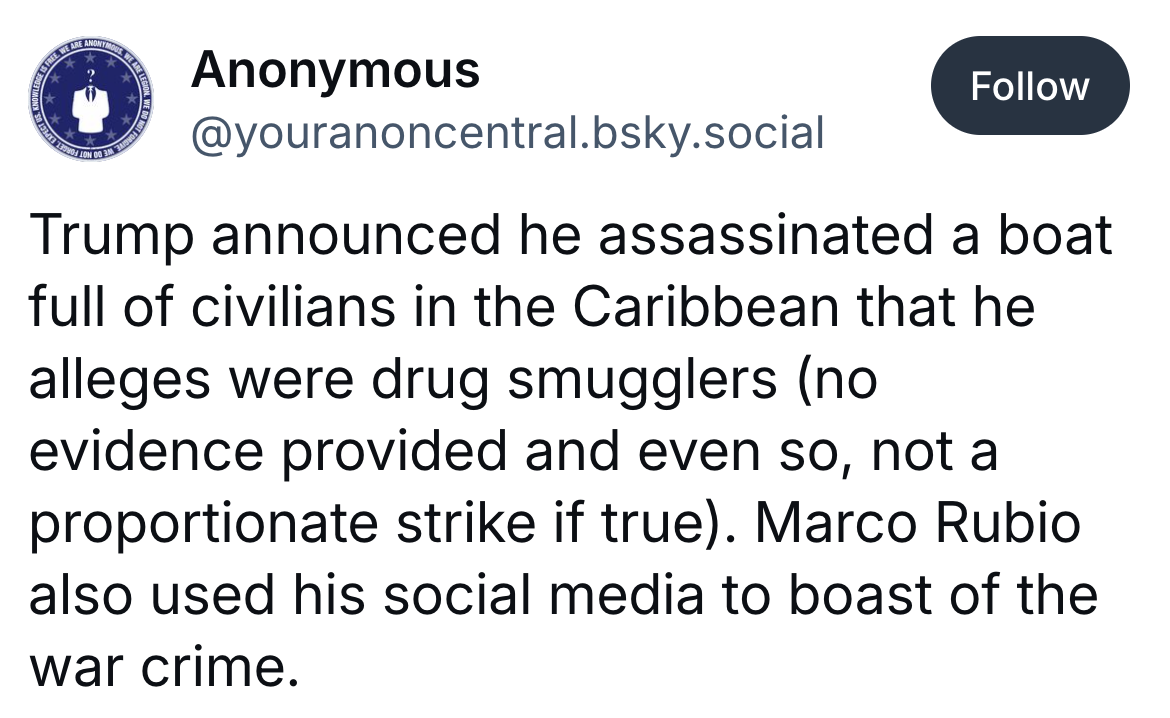Click the word "proportionate" in the post

pos(207,525)
